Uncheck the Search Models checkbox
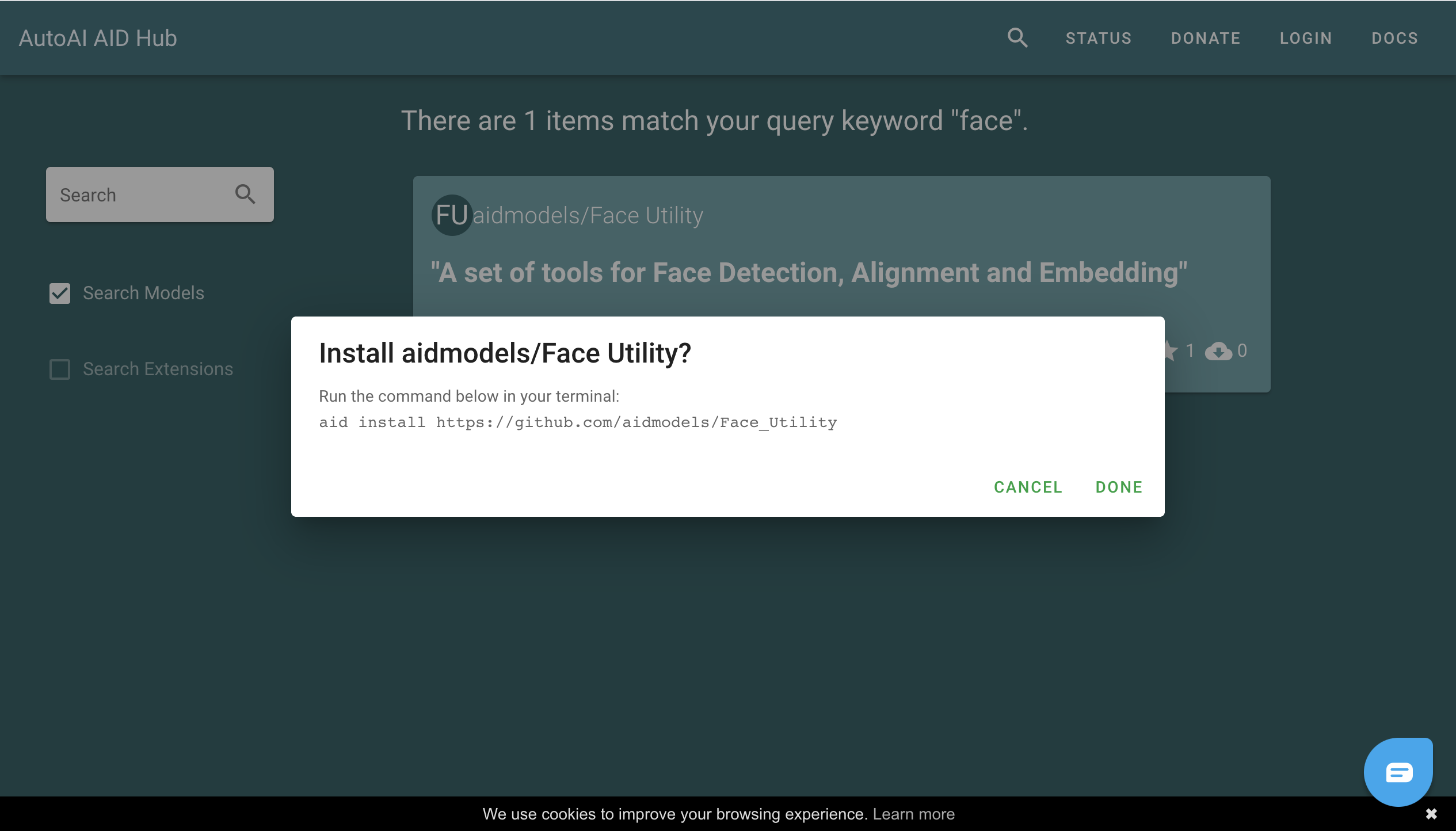The image size is (1456, 831). 60,293
